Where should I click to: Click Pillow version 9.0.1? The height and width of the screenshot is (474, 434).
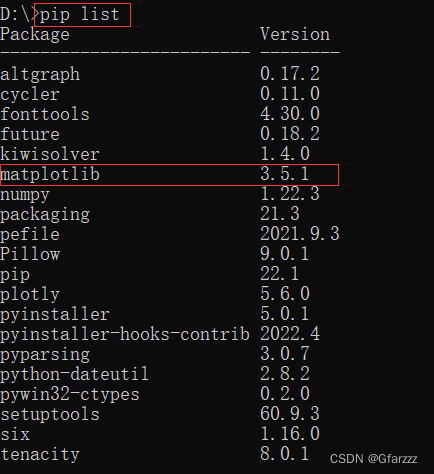coord(285,254)
